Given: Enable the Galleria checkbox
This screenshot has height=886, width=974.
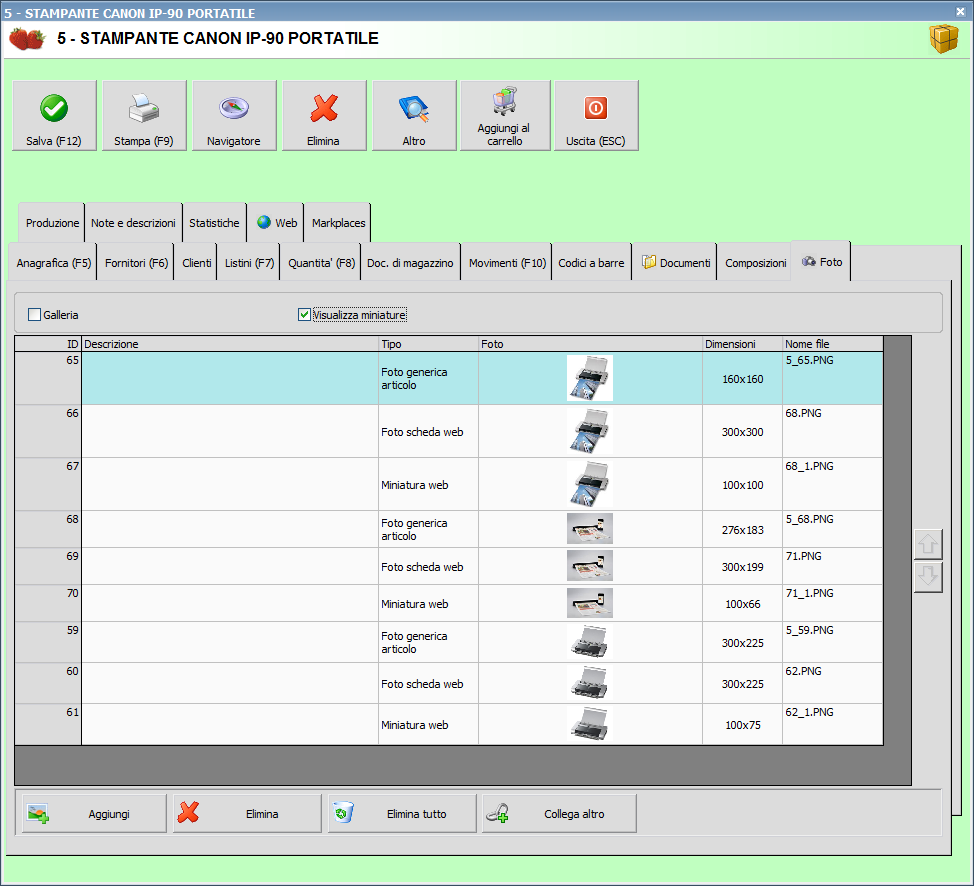Looking at the screenshot, I should [35, 315].
